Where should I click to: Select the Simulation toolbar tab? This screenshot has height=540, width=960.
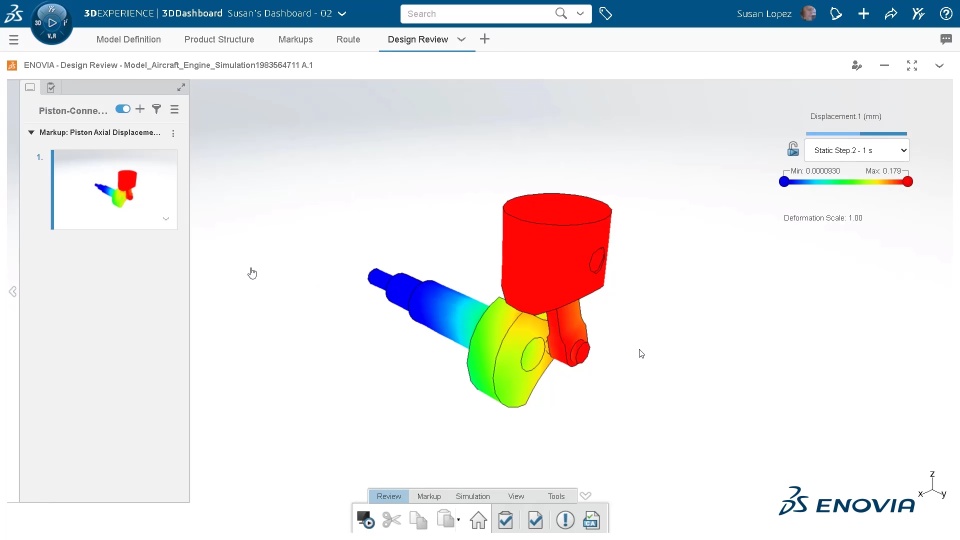click(473, 496)
